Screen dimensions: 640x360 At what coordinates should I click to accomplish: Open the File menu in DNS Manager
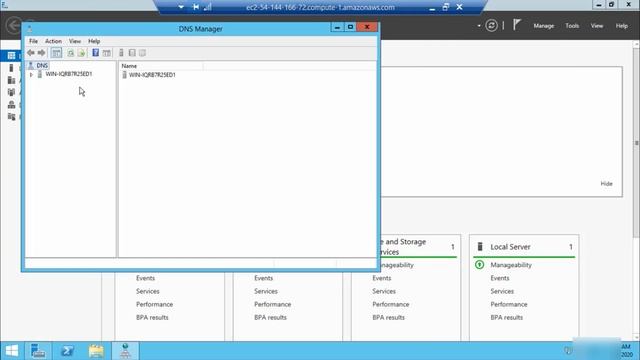33,41
